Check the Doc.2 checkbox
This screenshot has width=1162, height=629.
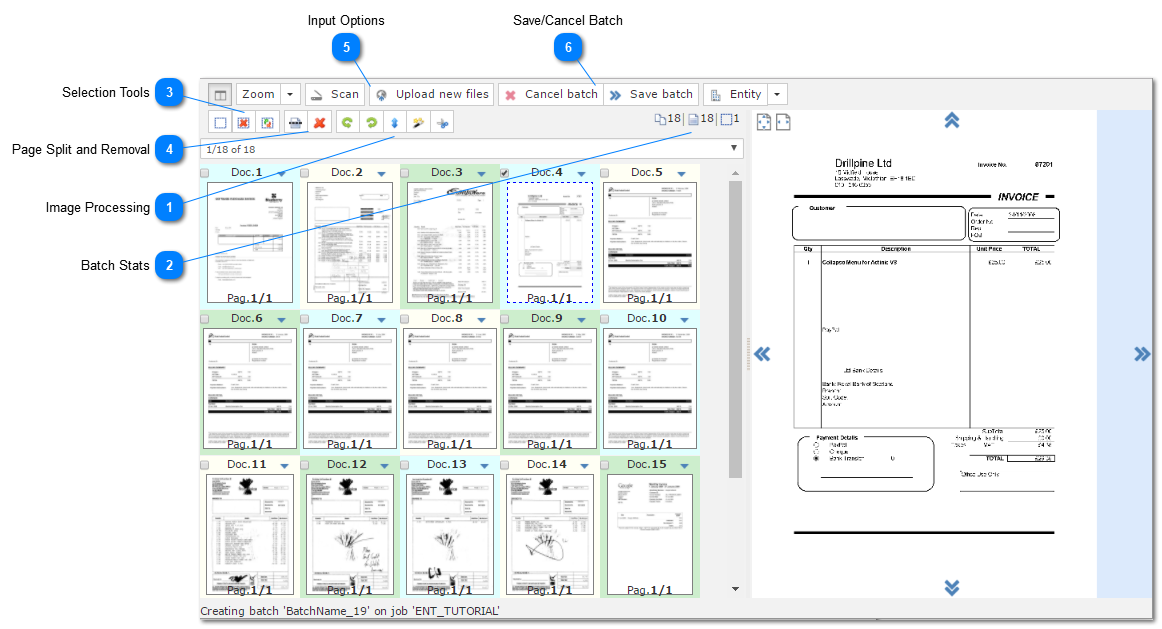[305, 173]
